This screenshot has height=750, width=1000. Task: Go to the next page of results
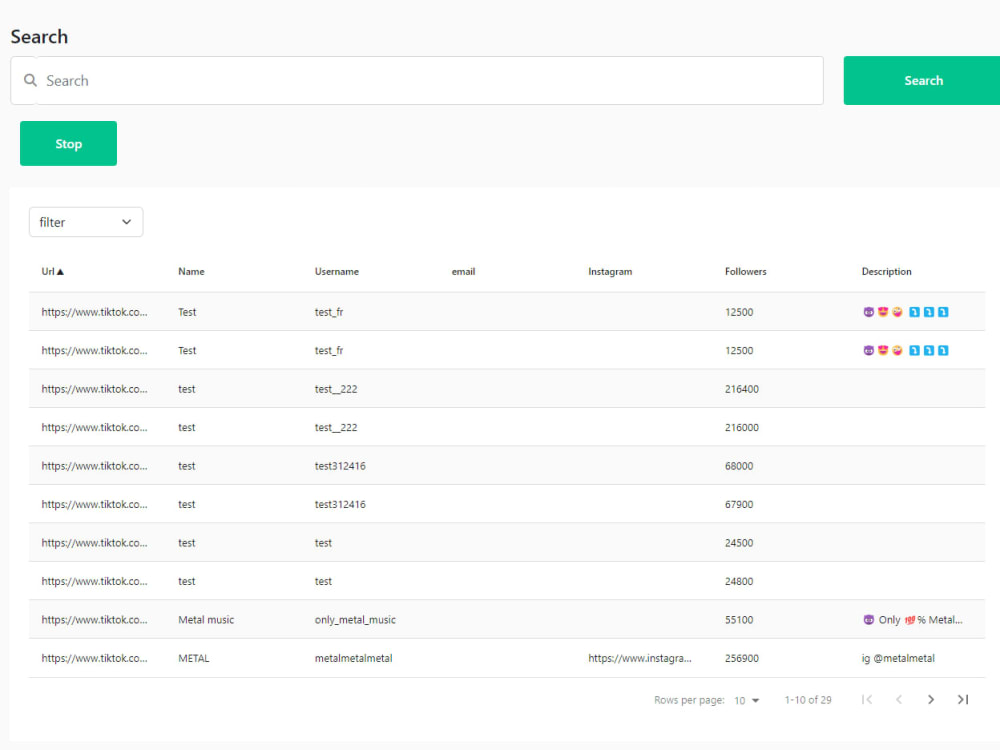(x=931, y=699)
